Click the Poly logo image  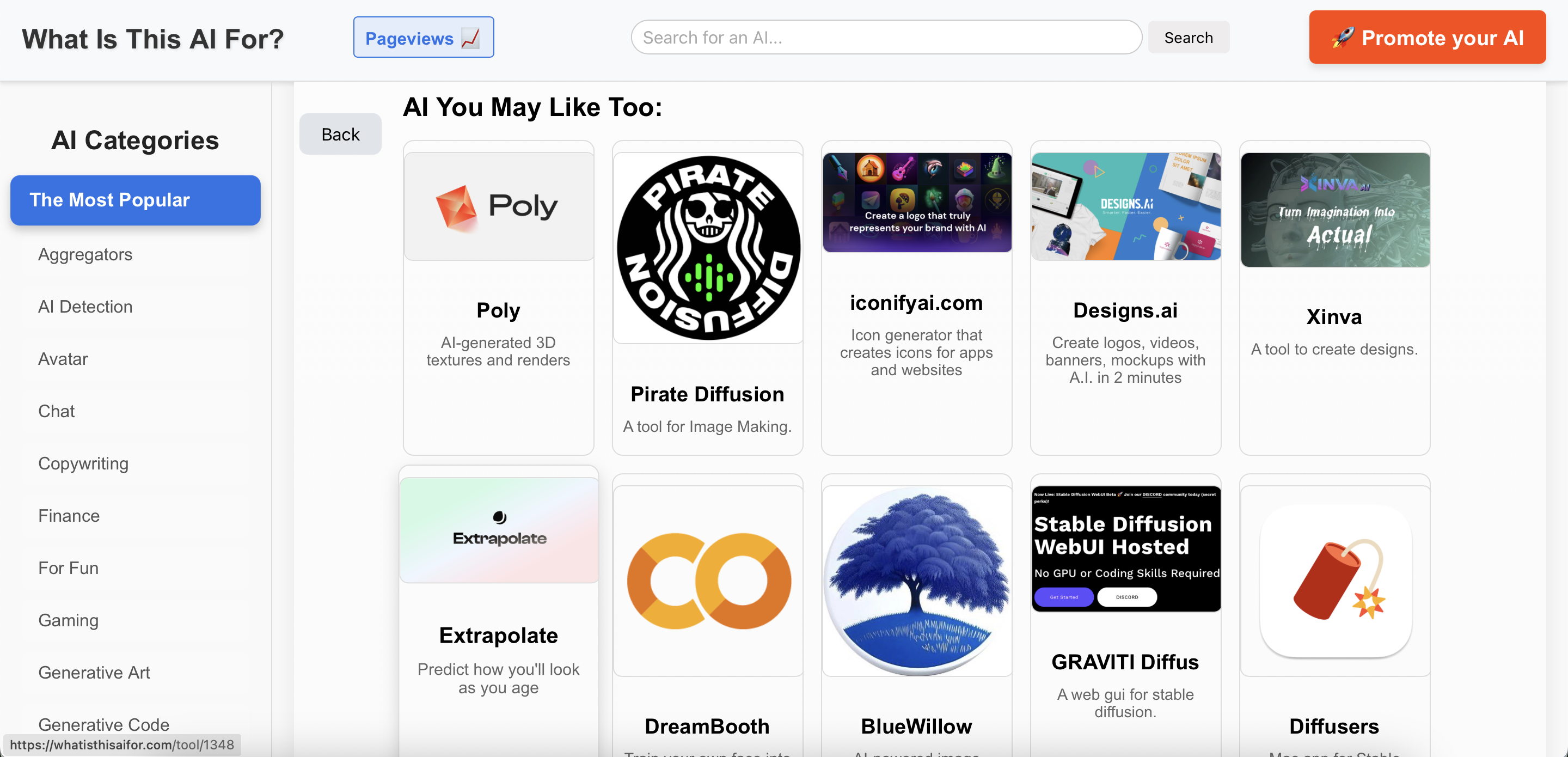point(499,206)
